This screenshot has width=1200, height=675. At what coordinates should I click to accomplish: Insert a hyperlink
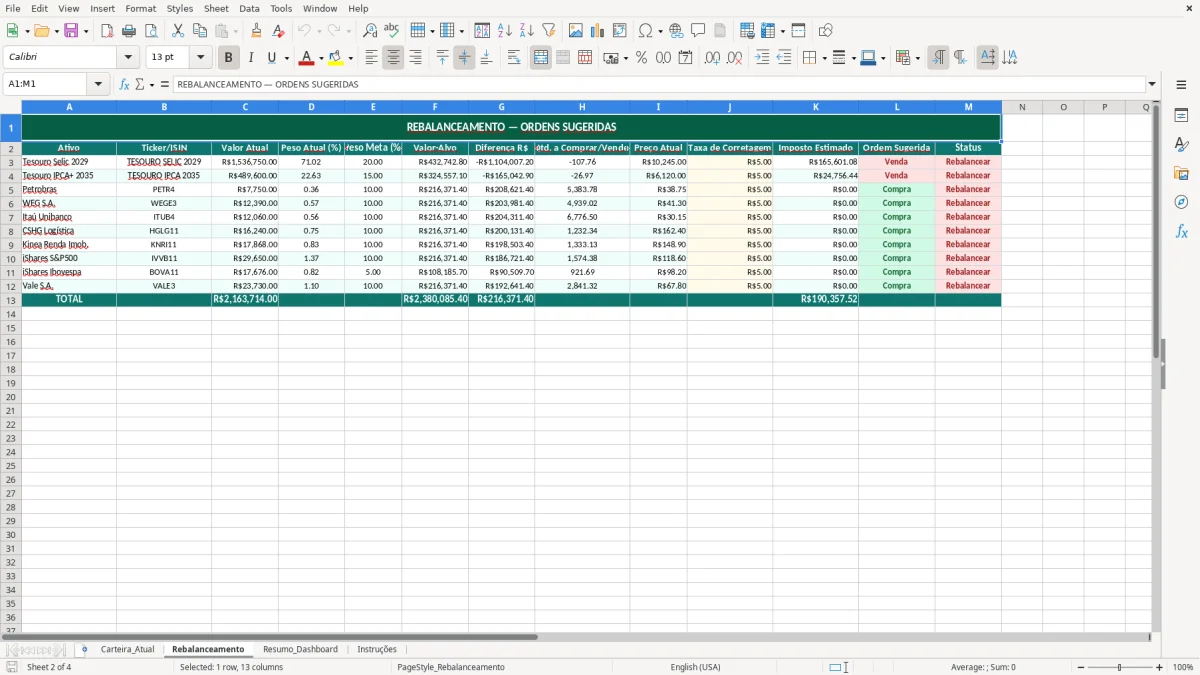click(x=677, y=31)
